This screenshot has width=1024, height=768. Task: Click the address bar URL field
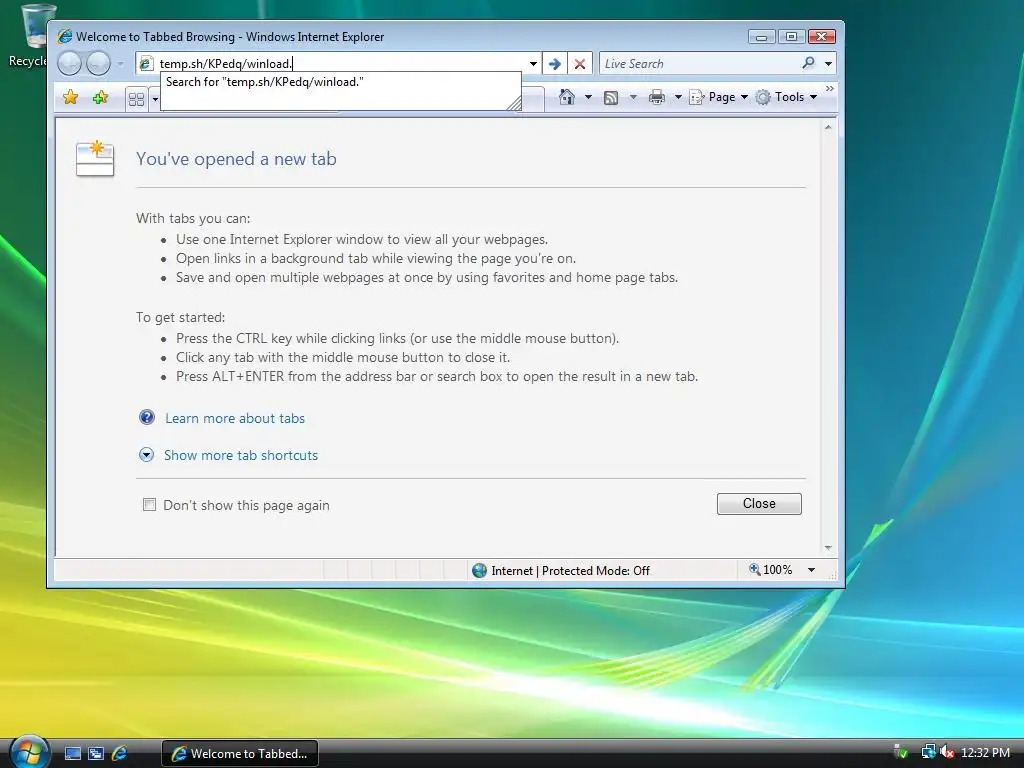pyautogui.click(x=340, y=63)
